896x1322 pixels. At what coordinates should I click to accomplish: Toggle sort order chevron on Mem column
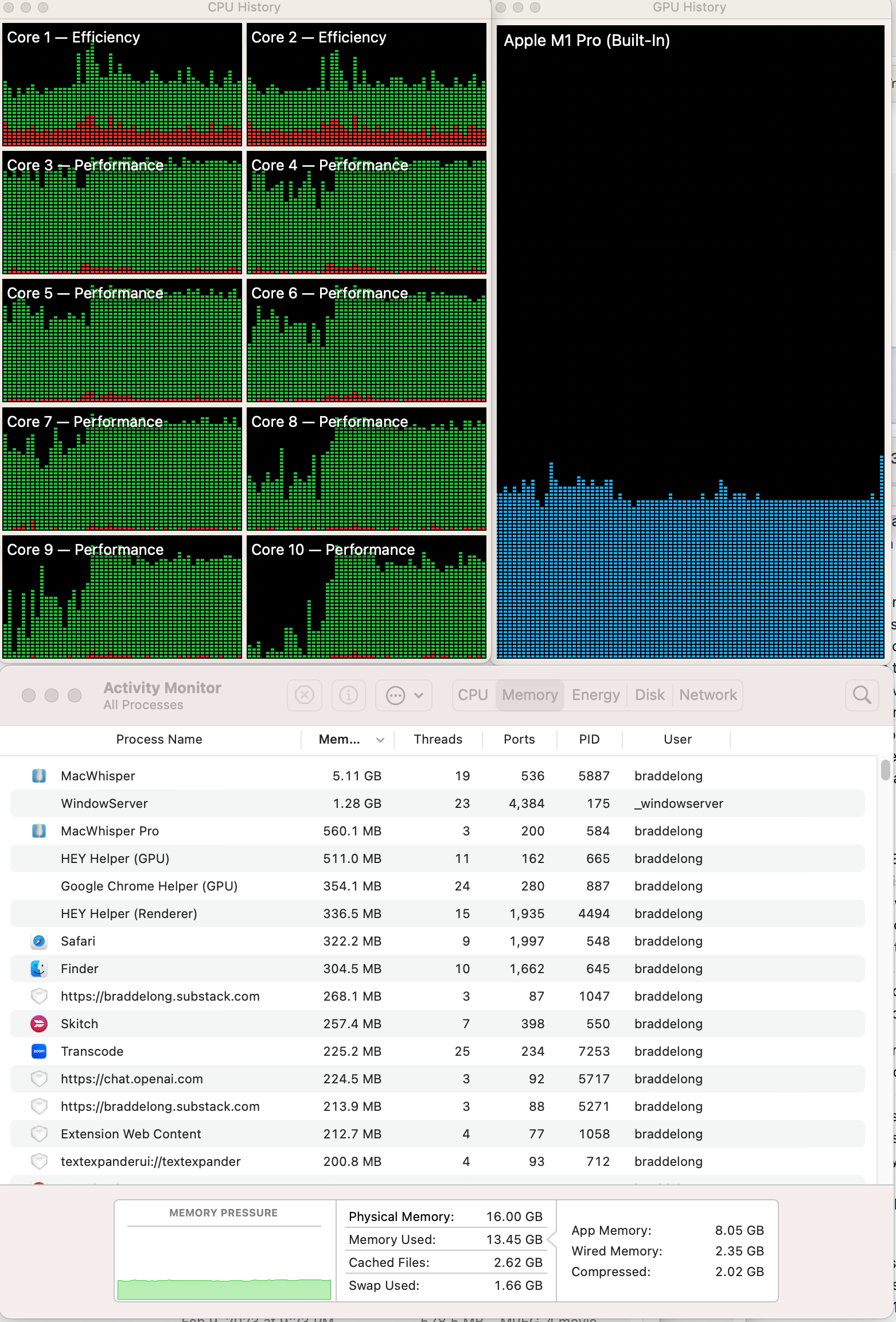tap(380, 740)
